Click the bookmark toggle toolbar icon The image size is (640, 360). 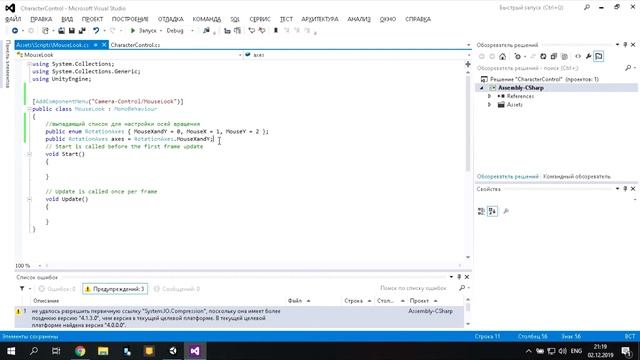click(x=276, y=31)
